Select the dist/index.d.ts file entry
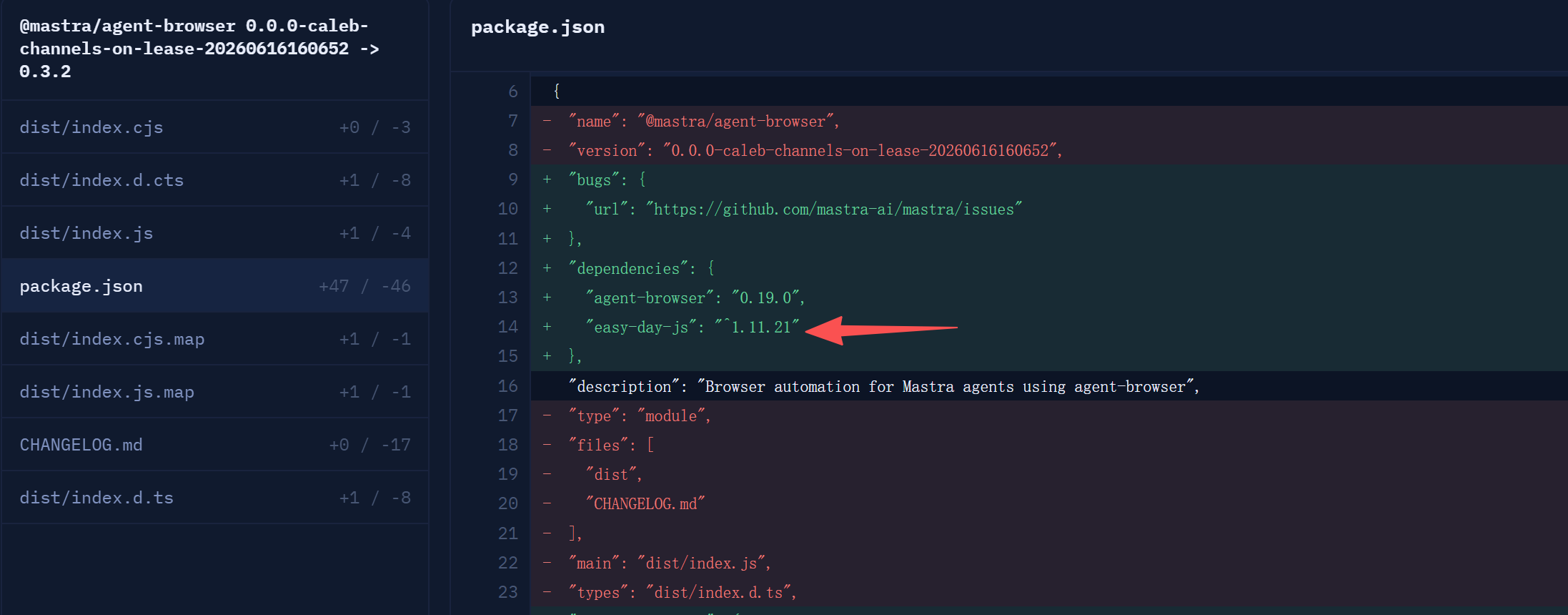The height and width of the screenshot is (615, 1568). click(x=215, y=498)
